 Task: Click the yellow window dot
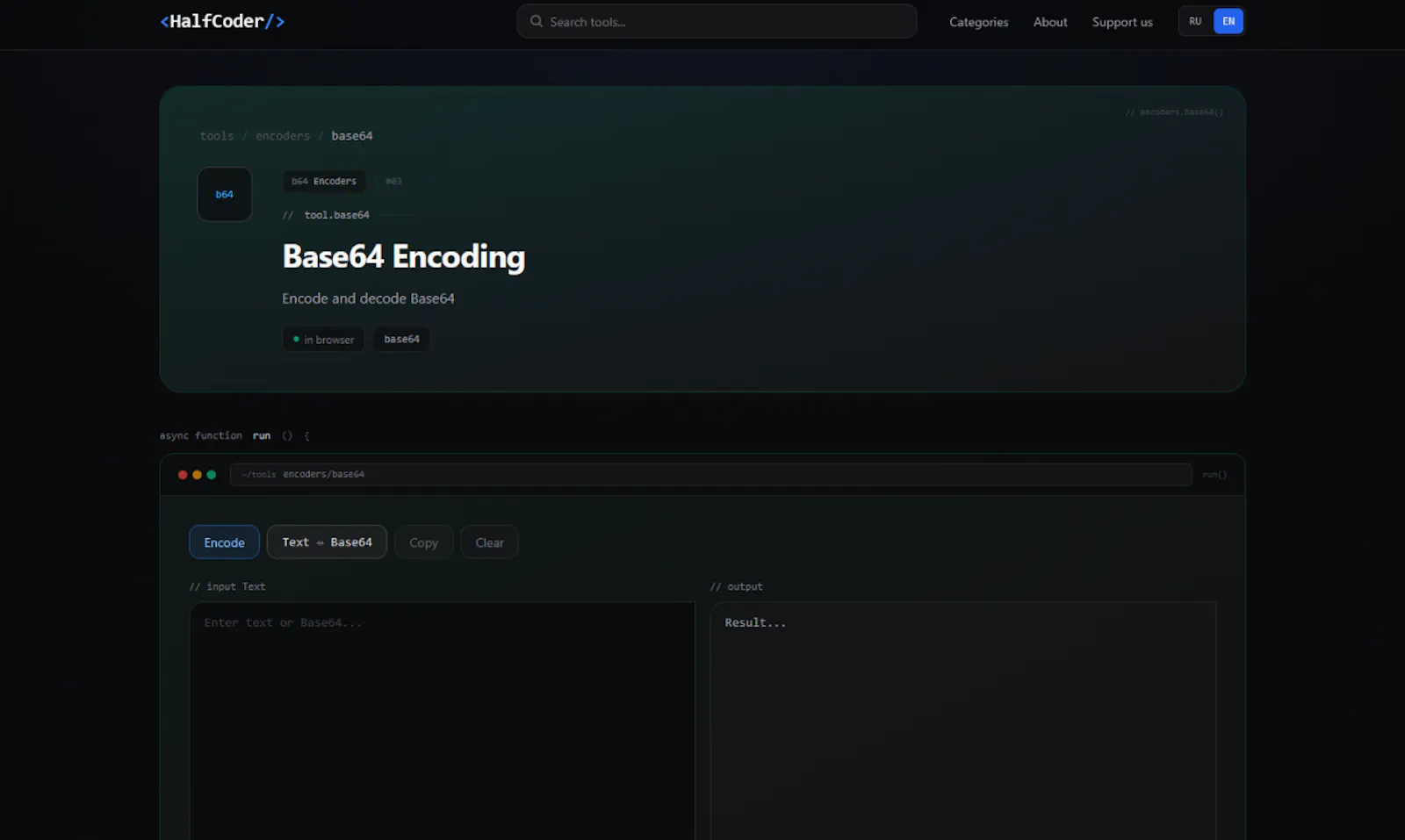197,475
